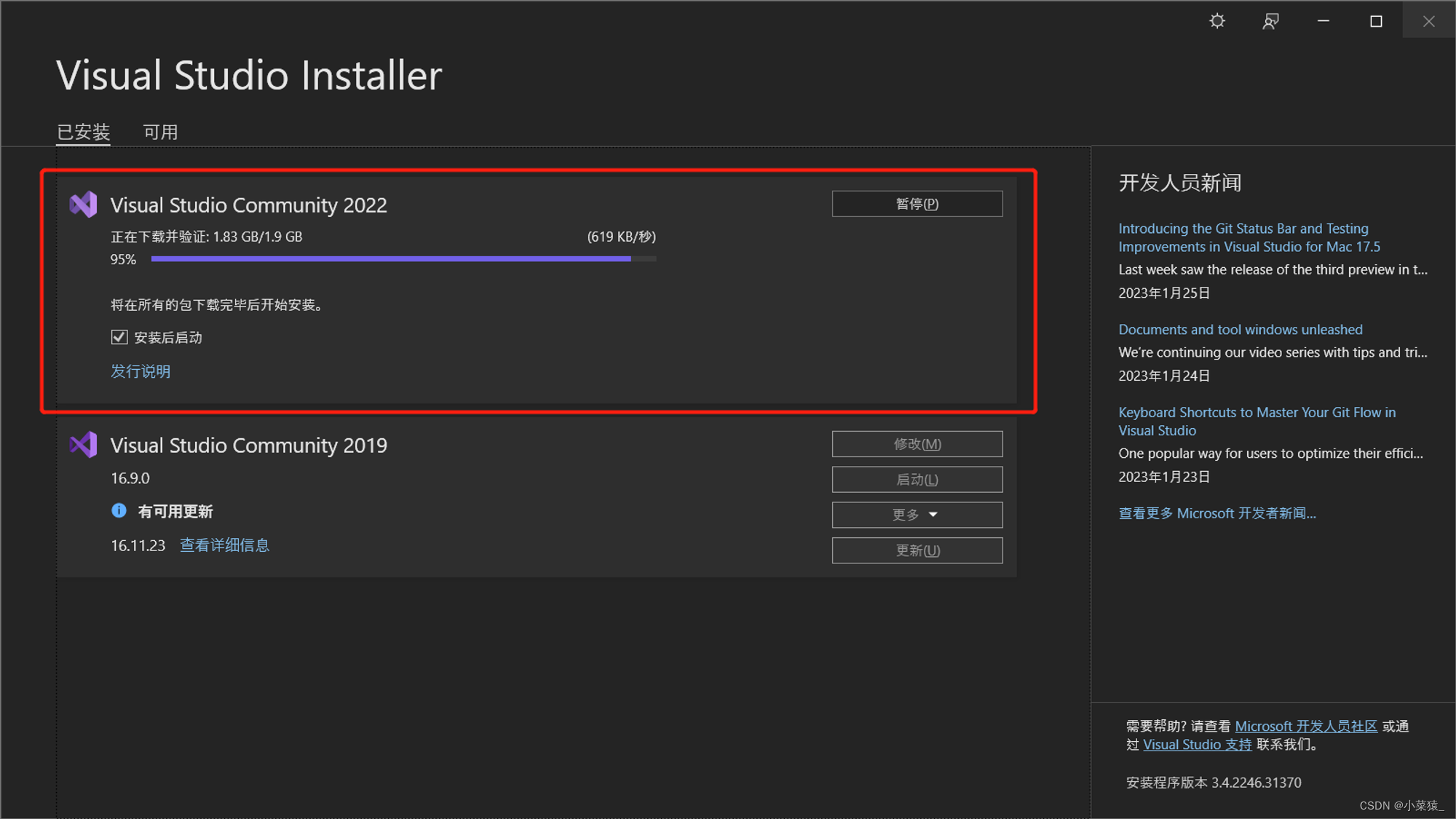Close the Visual Studio Installer window
1456x819 pixels.
coord(1428,21)
